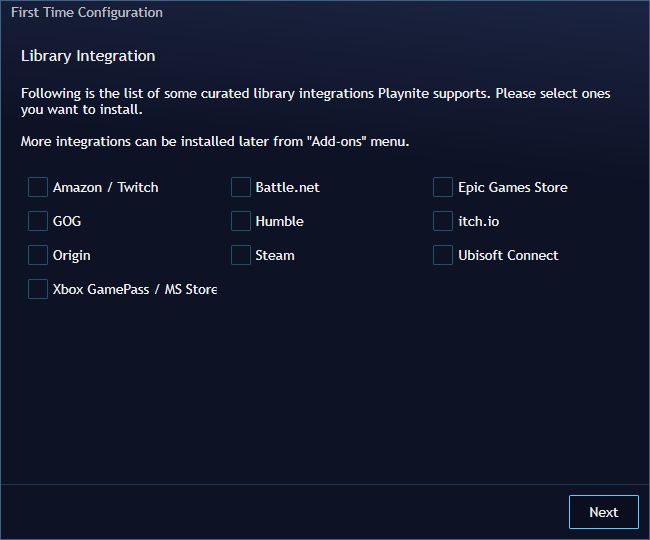Click the Battle.net text label

(287, 187)
